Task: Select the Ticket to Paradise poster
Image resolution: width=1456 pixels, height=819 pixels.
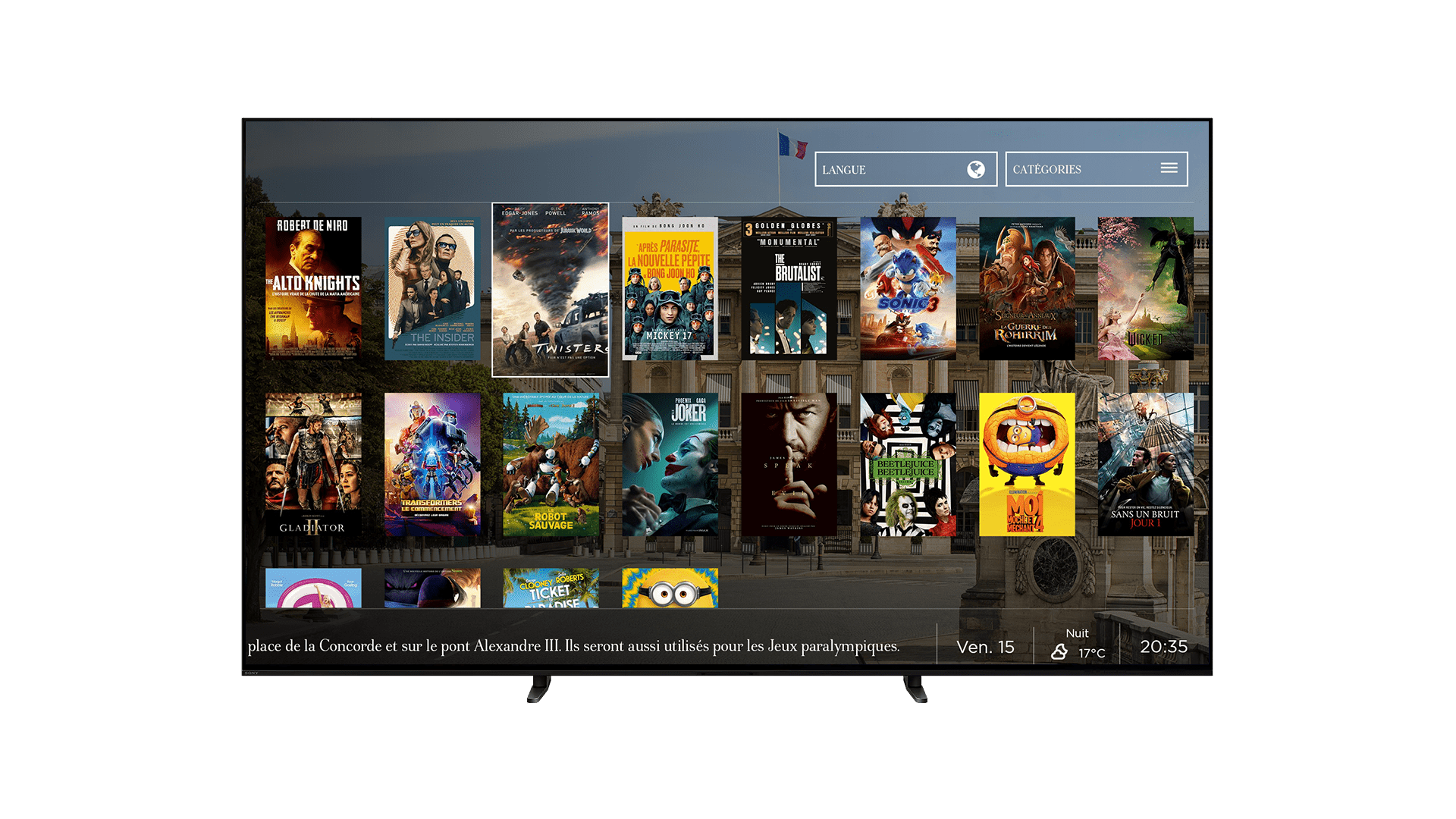Action: coord(551,588)
